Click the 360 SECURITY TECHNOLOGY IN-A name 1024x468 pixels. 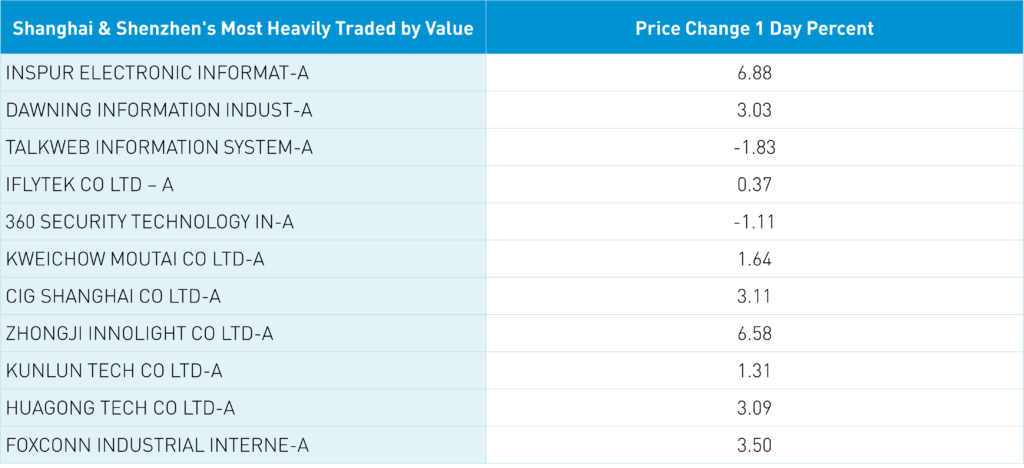pos(150,221)
